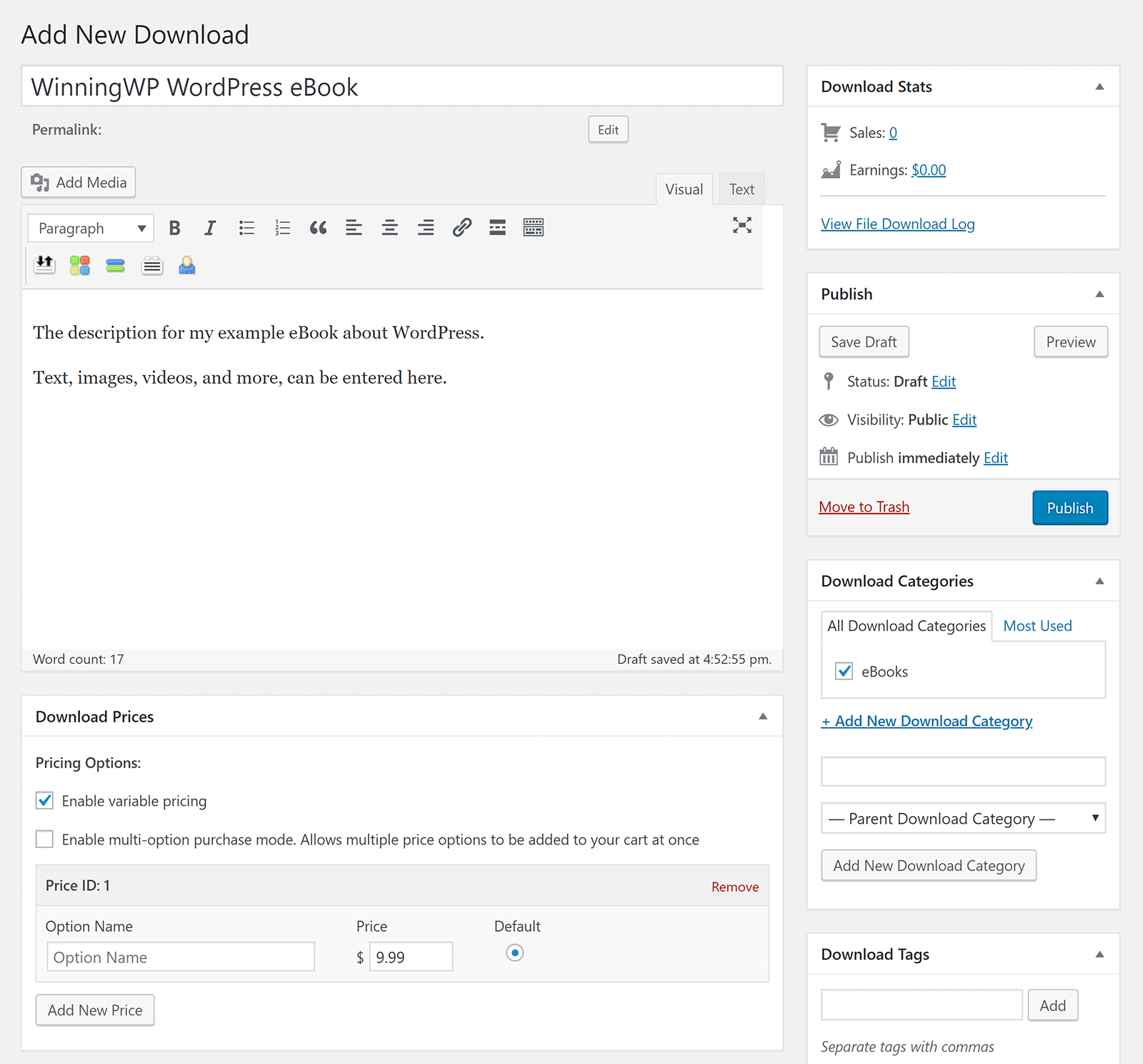1143x1064 pixels.
Task: Click the colored squares shortcode icon
Action: (80, 265)
